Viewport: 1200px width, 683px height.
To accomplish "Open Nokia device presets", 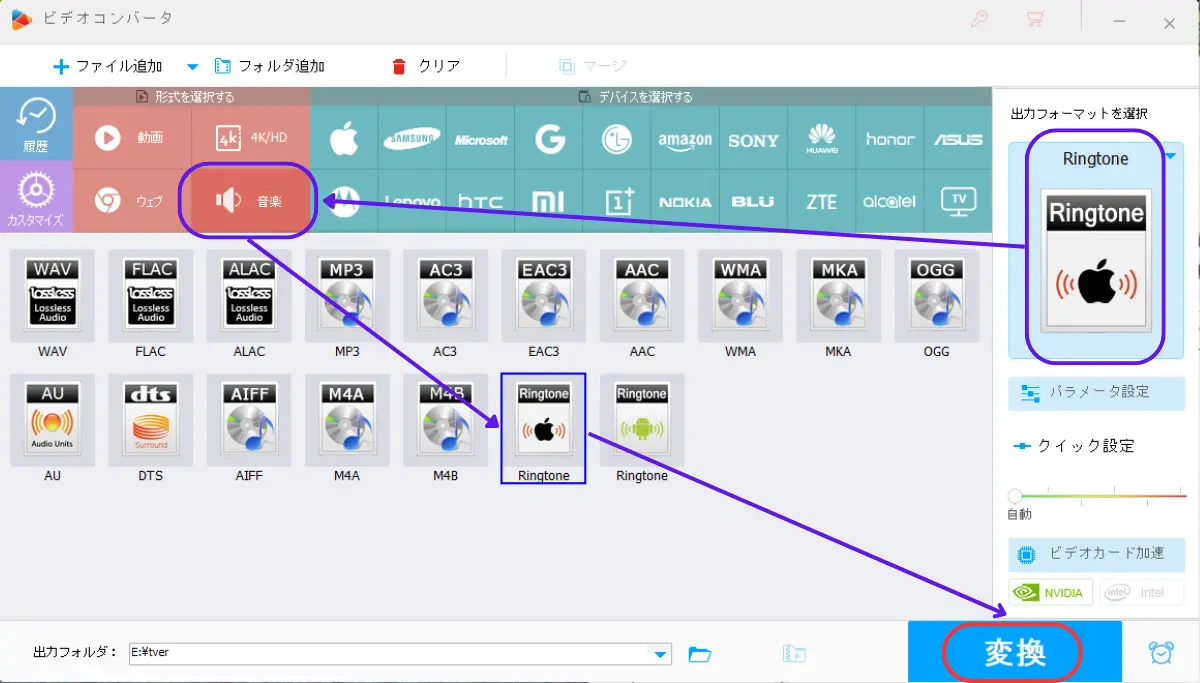I will pos(685,202).
